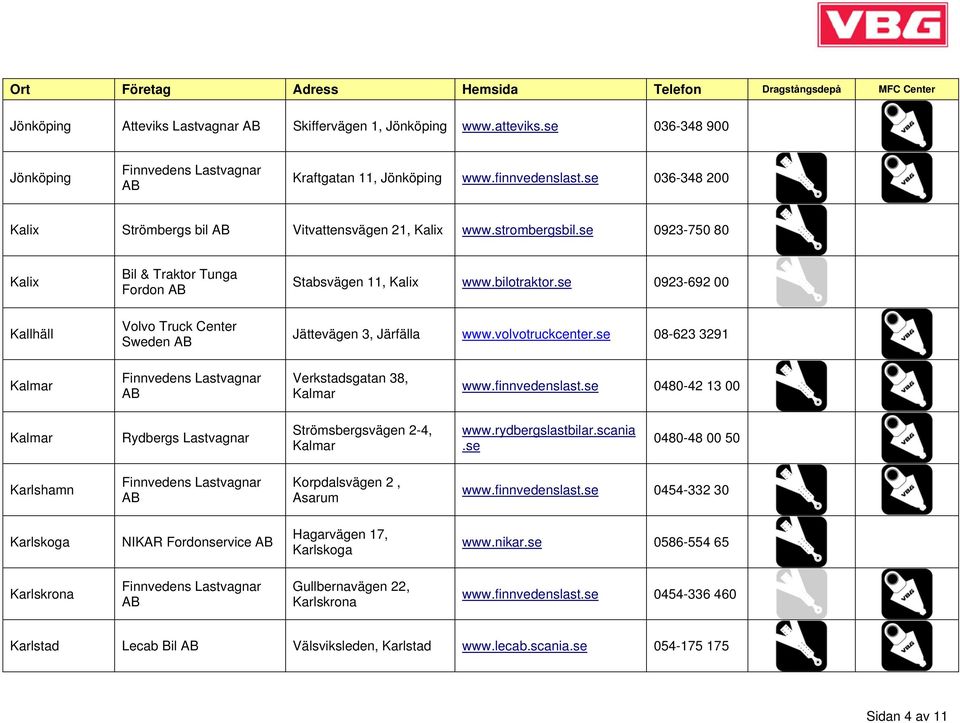Select phone number 0586-554 65
Image resolution: width=960 pixels, height=723 pixels.
(691, 542)
